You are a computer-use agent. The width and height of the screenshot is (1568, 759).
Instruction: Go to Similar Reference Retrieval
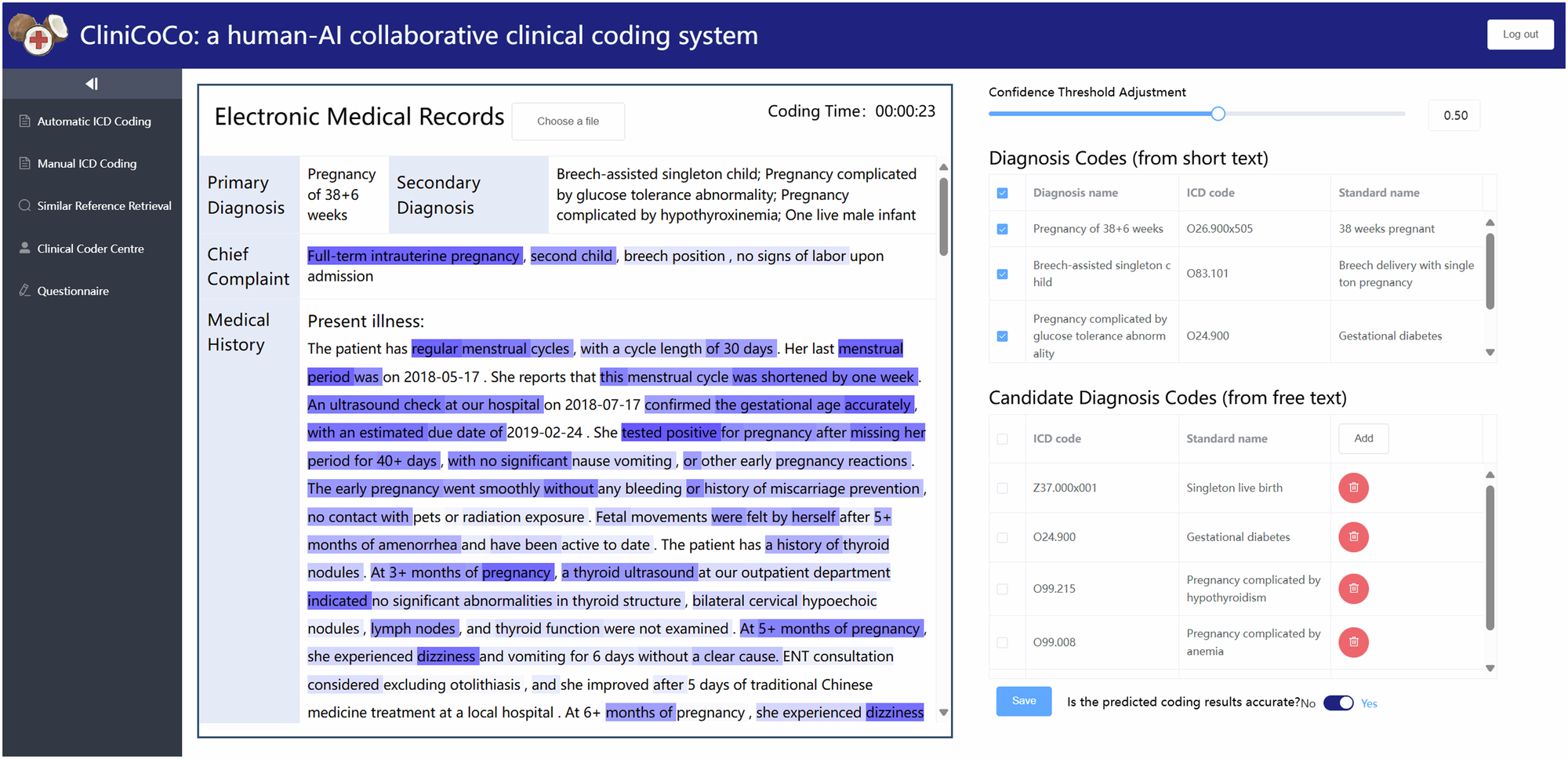coord(103,206)
